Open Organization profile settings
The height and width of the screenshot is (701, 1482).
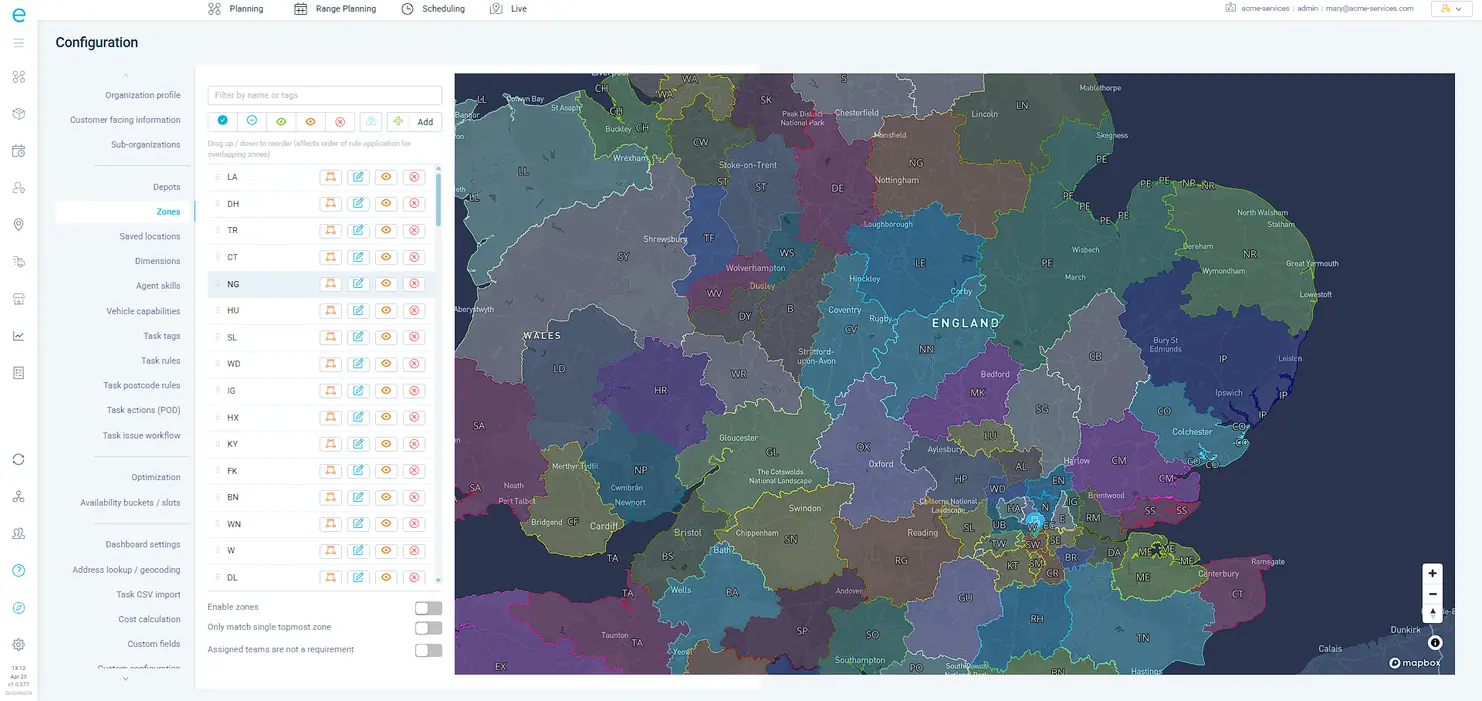pyautogui.click(x=143, y=95)
